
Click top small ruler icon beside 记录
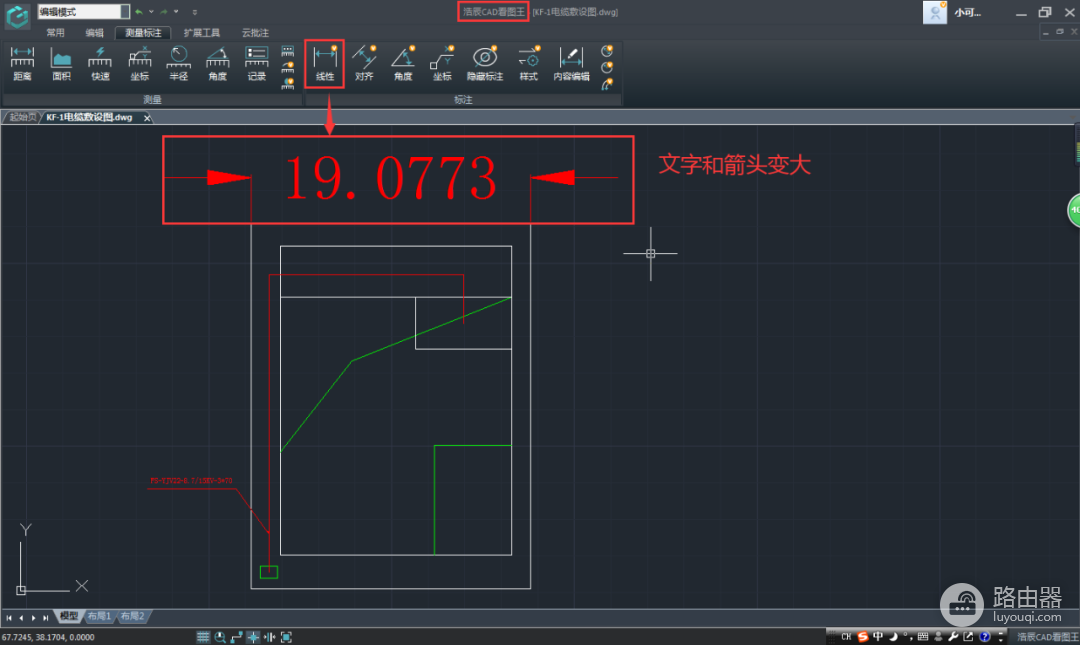click(288, 52)
